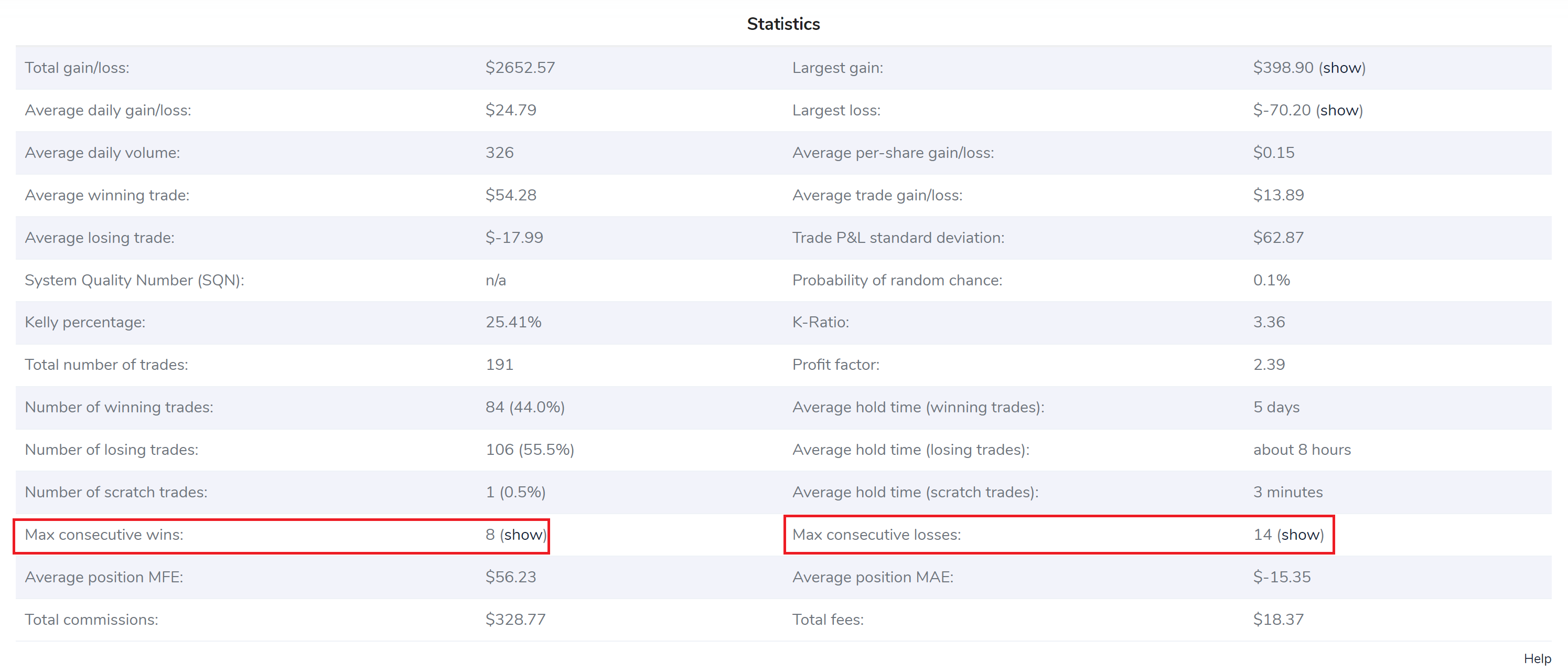Viewport: 1568px width, 671px height.
Task: Click the Total gain/loss value
Action: coord(520,68)
